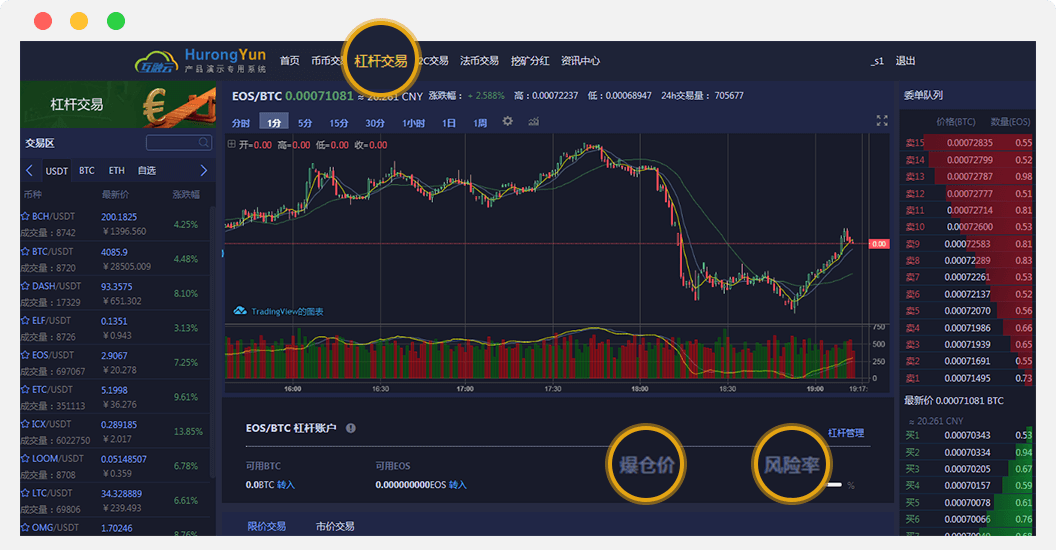
Task: Click the HurongYun cloud logo
Action: pyautogui.click(x=157, y=62)
